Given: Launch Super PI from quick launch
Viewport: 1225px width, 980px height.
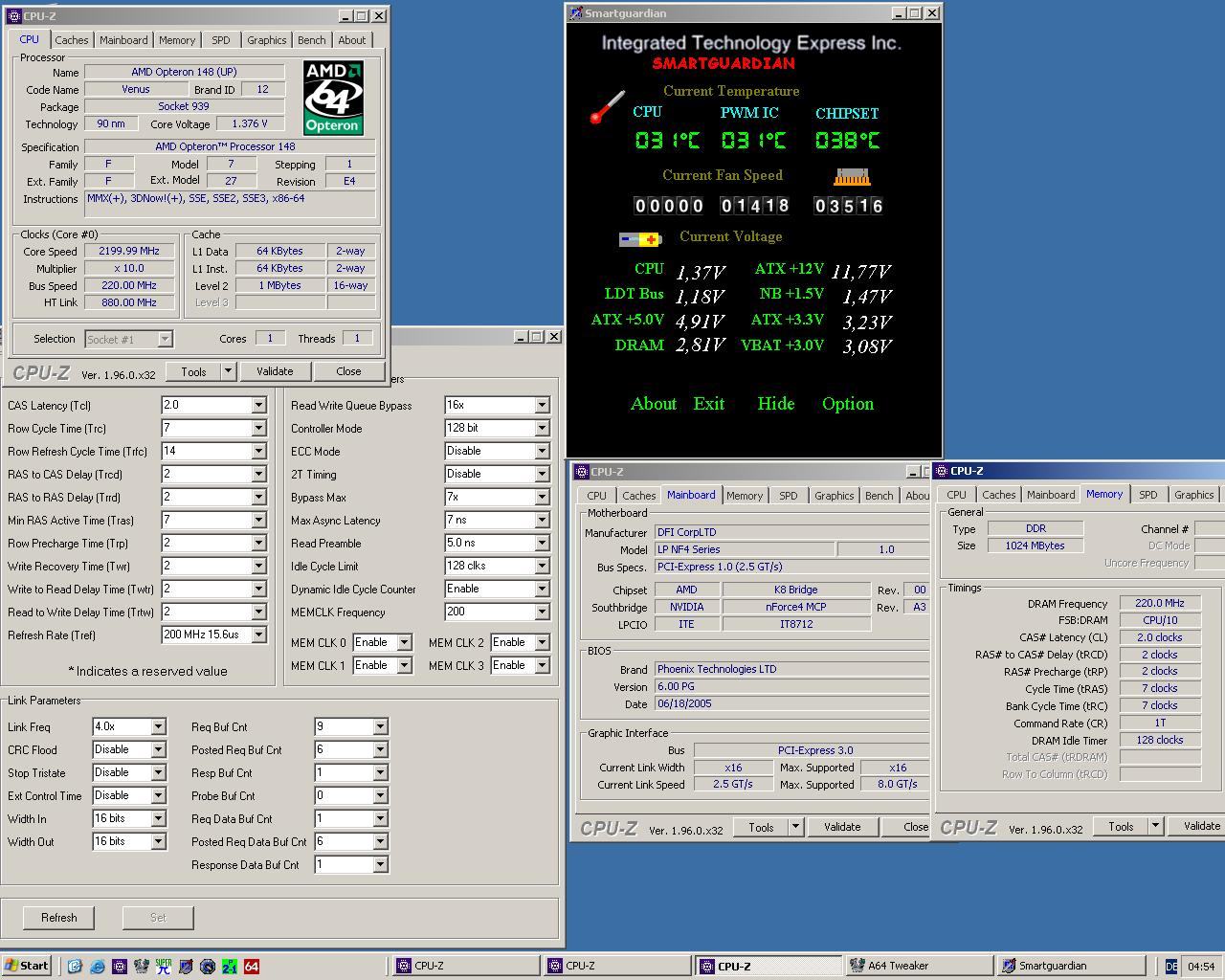Looking at the screenshot, I should 164,967.
